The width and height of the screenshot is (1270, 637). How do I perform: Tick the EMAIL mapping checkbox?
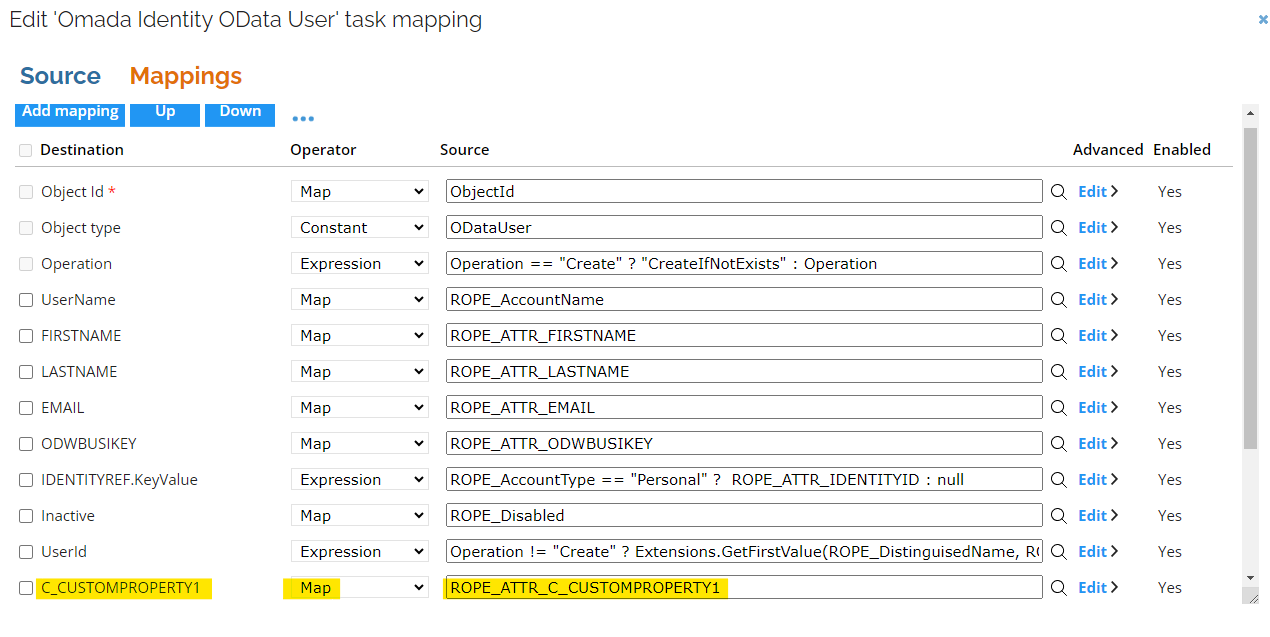pyautogui.click(x=26, y=408)
